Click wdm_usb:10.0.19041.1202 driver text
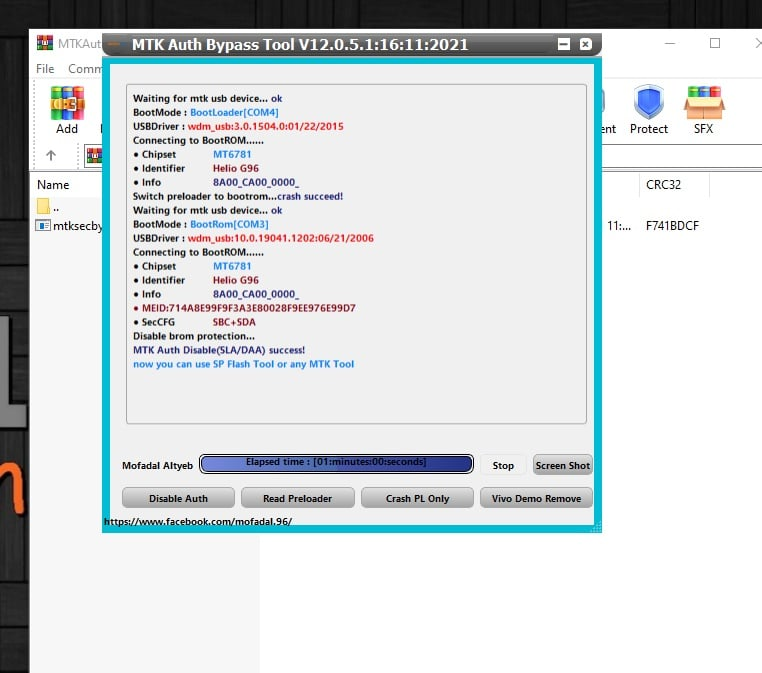This screenshot has height=673, width=762. point(280,238)
